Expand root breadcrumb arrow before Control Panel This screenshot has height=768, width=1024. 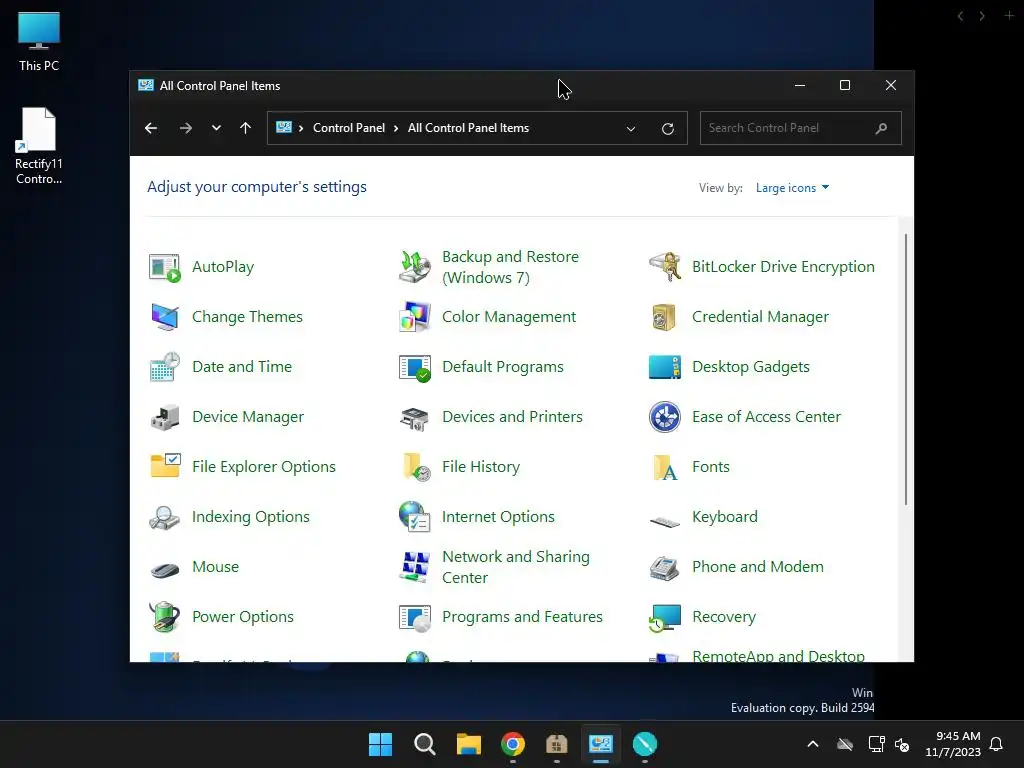point(301,128)
